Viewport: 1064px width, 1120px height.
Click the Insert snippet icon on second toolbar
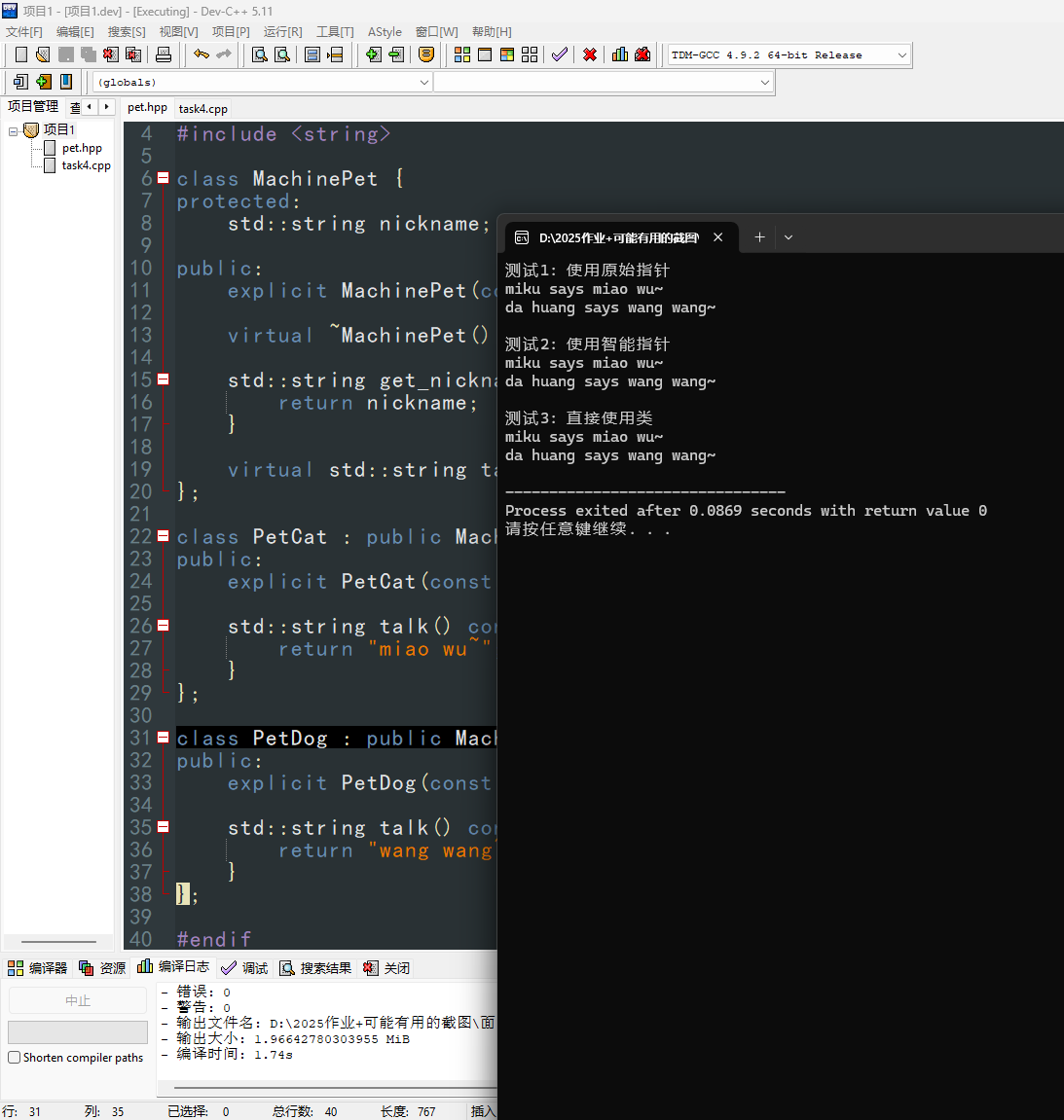(20, 82)
